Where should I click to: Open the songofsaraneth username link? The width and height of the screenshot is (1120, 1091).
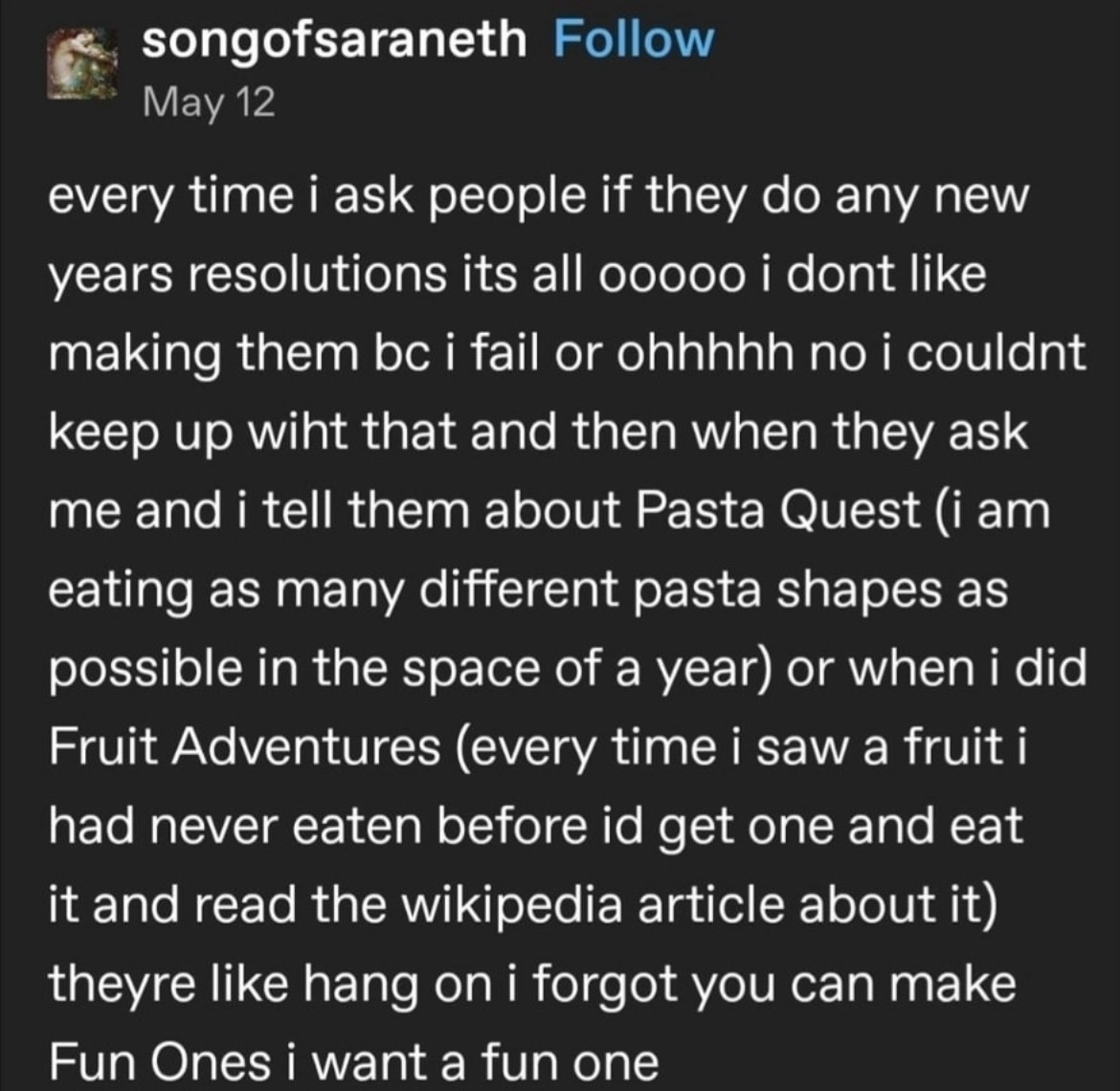[333, 40]
